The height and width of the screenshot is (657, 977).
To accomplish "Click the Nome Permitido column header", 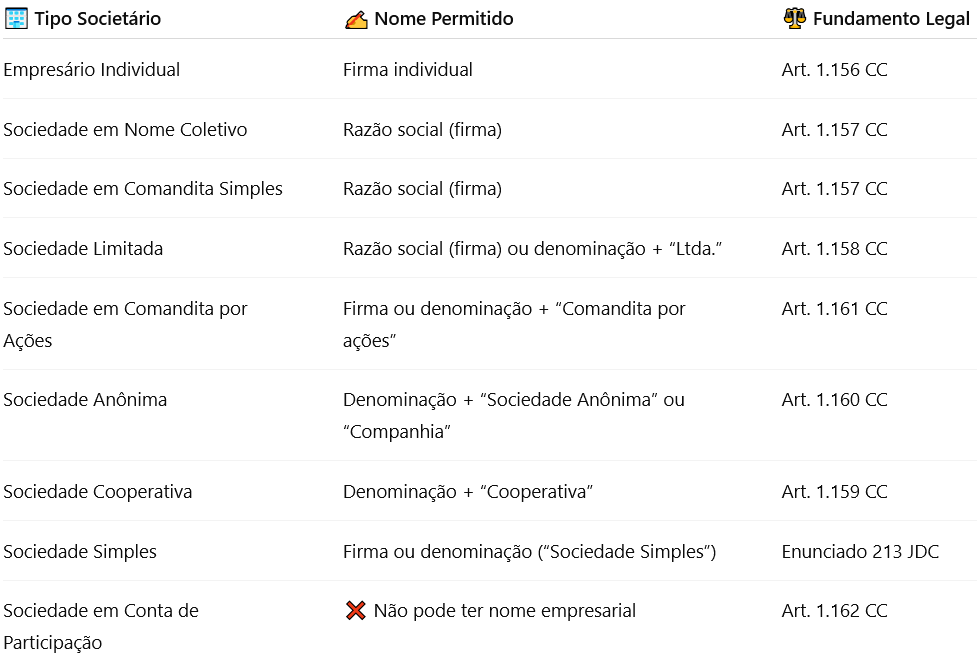I will point(443,19).
